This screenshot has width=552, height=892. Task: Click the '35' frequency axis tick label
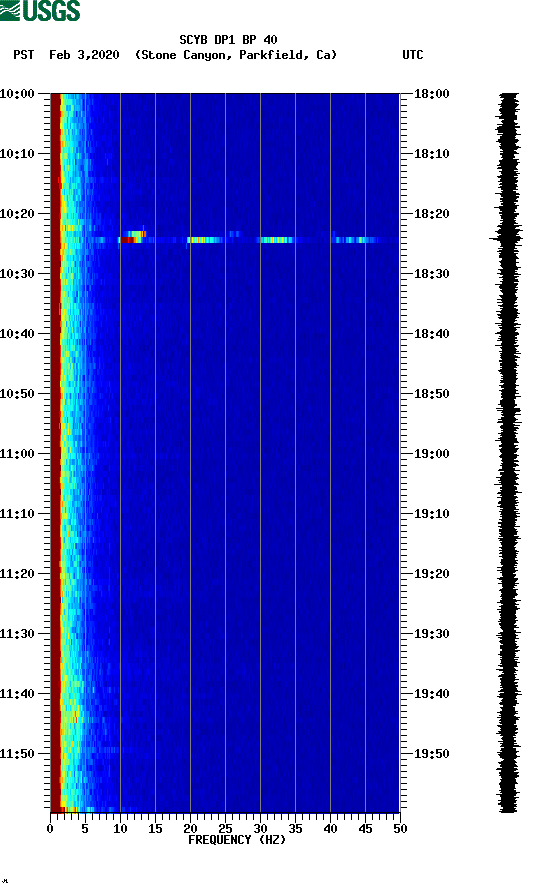[295, 829]
